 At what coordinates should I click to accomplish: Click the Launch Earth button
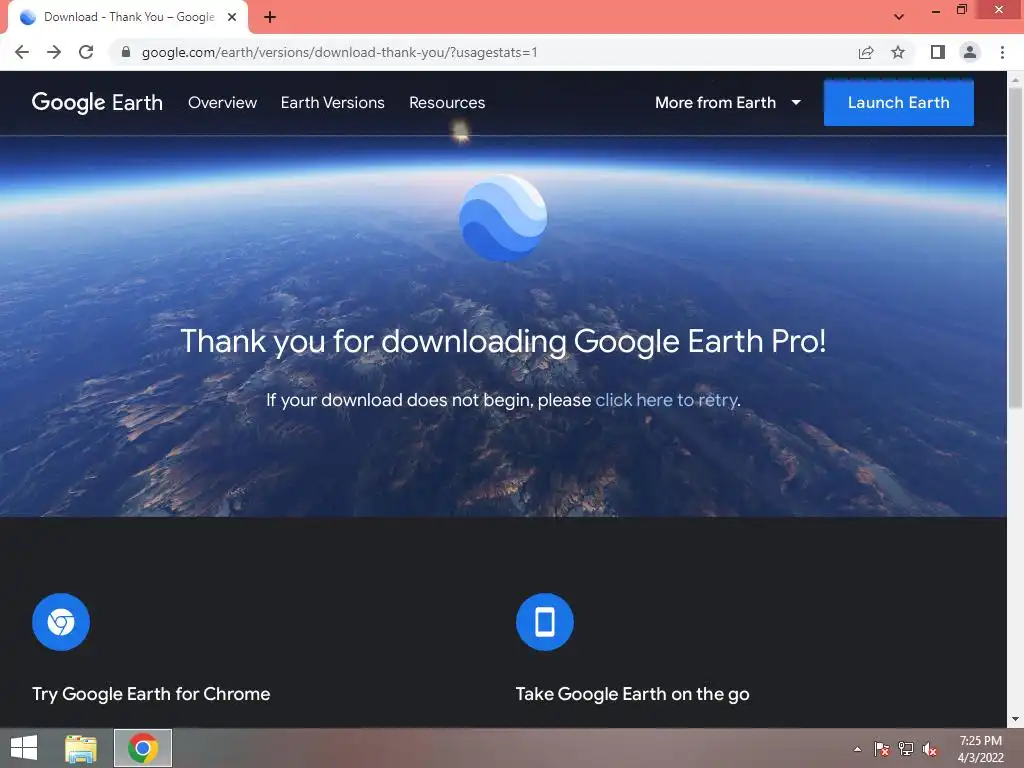[x=899, y=103]
